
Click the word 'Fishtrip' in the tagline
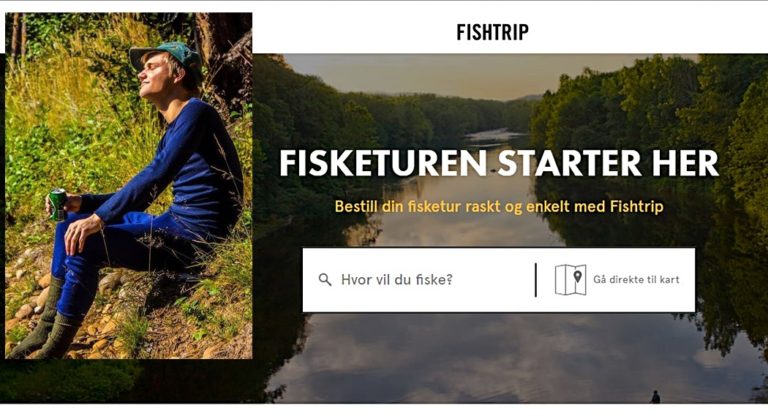click(x=637, y=206)
